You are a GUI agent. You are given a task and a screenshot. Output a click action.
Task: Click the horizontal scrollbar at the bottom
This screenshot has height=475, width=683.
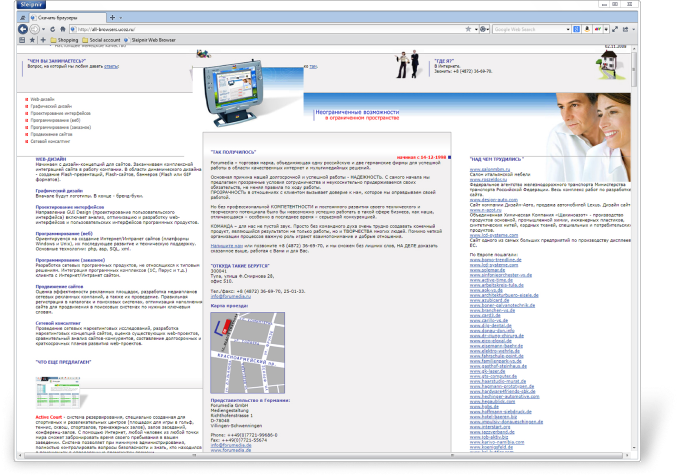[325, 455]
